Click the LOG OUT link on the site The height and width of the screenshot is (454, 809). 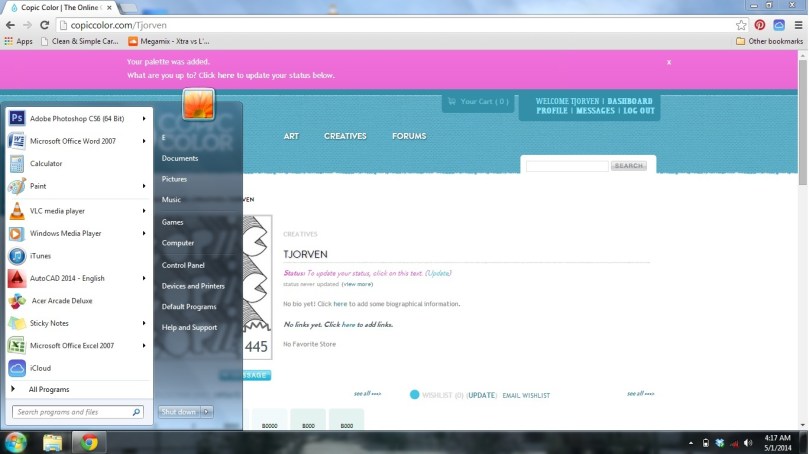point(639,111)
